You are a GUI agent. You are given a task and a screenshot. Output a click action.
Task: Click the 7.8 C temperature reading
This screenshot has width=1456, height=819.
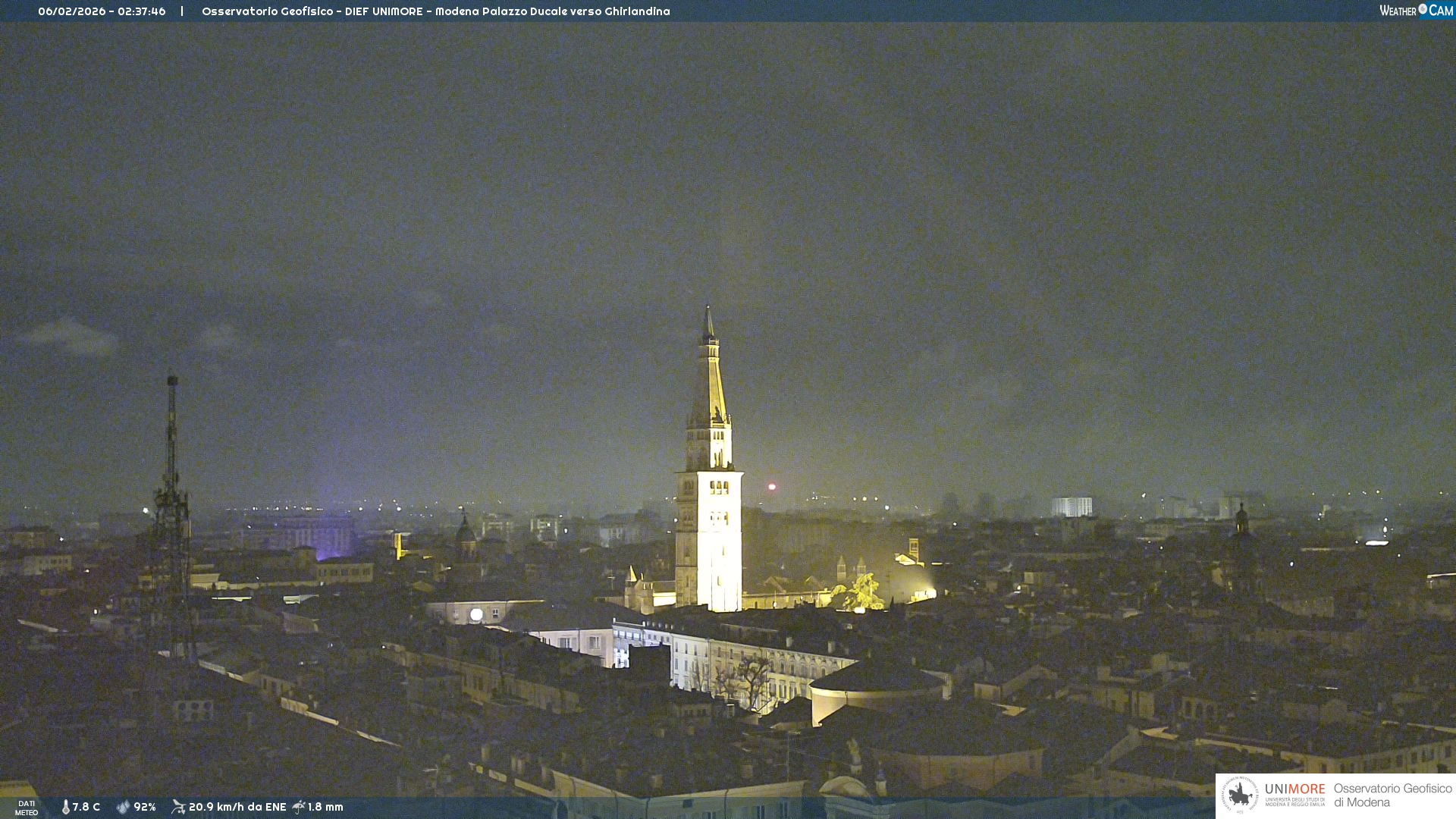pyautogui.click(x=86, y=808)
